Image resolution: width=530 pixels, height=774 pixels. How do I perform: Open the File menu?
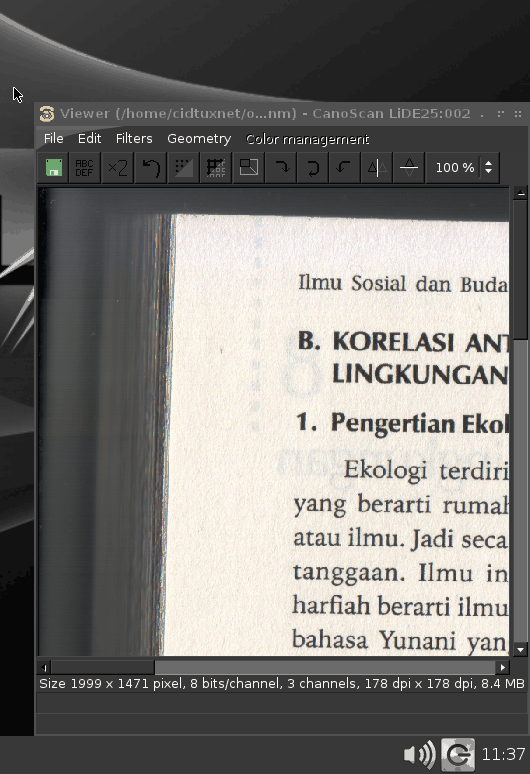click(53, 139)
